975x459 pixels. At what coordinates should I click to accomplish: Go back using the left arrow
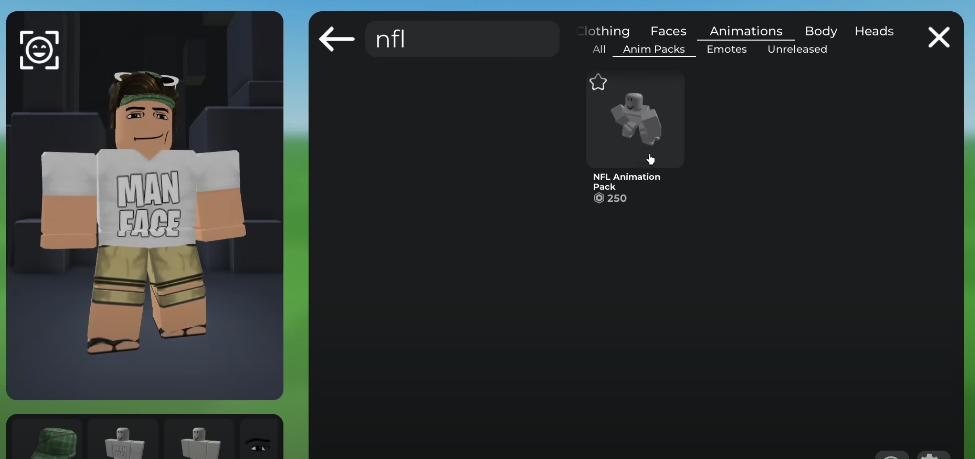click(x=336, y=39)
